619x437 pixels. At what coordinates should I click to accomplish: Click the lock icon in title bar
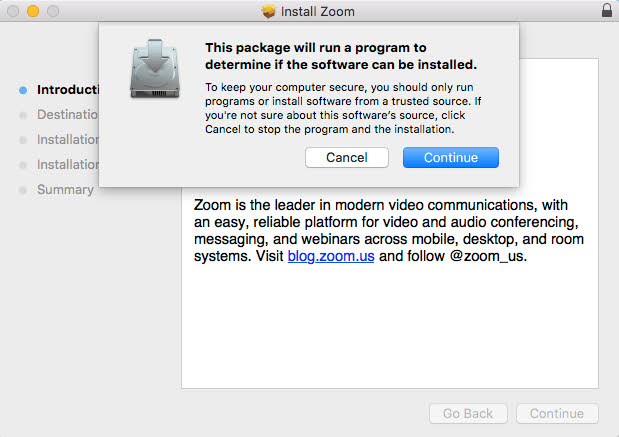click(607, 10)
